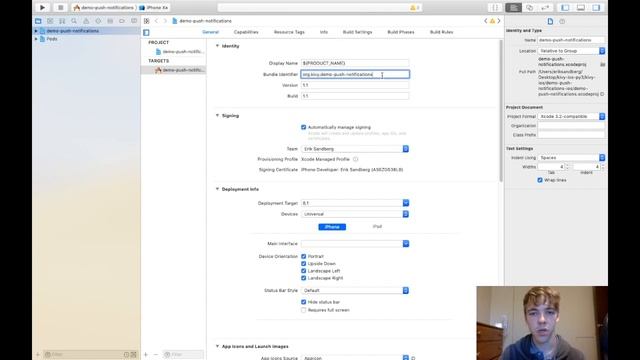Screen dimensions: 640x360
Task: Open the Indent Using dropdown
Action: click(571, 158)
